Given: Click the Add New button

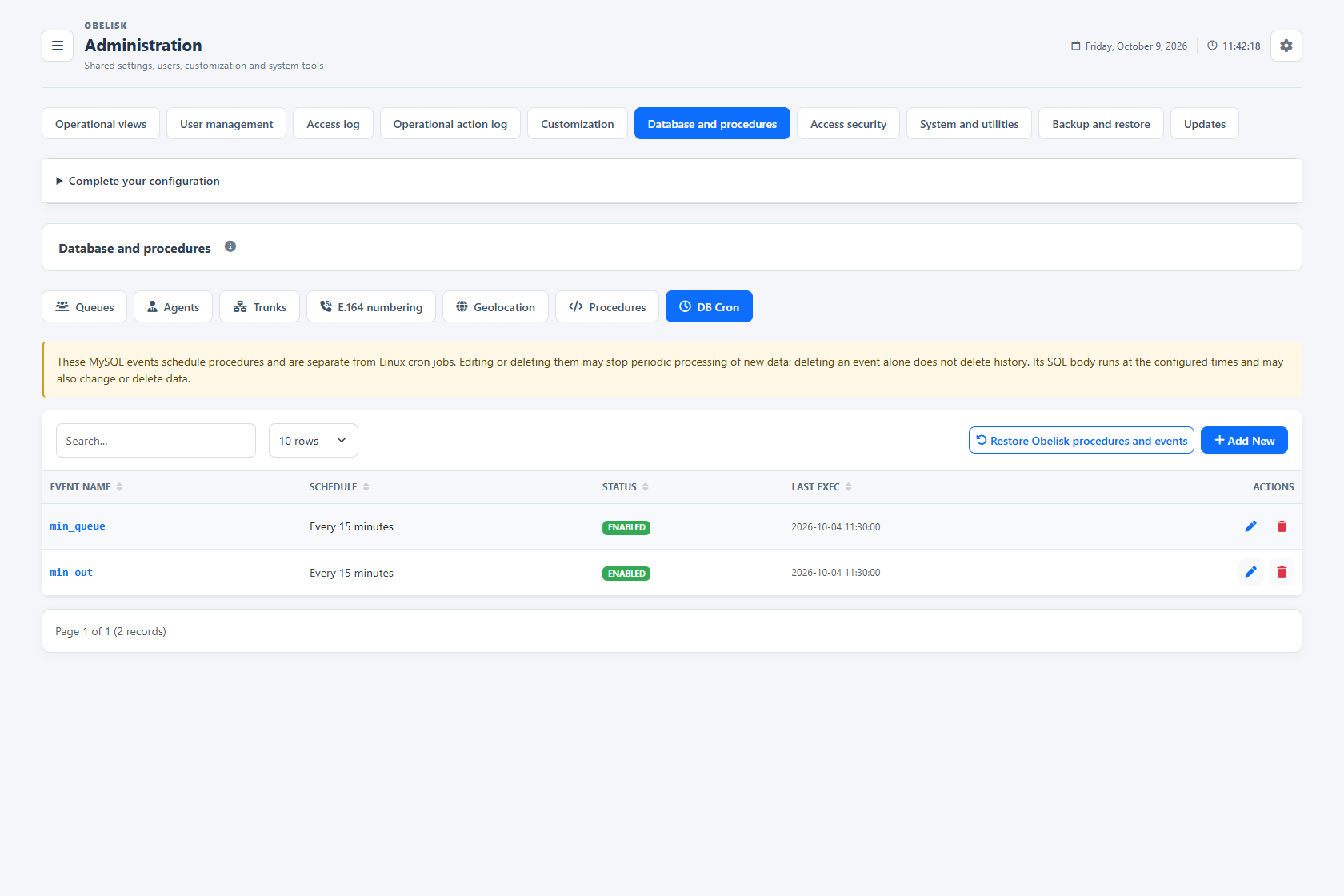Looking at the screenshot, I should point(1244,440).
